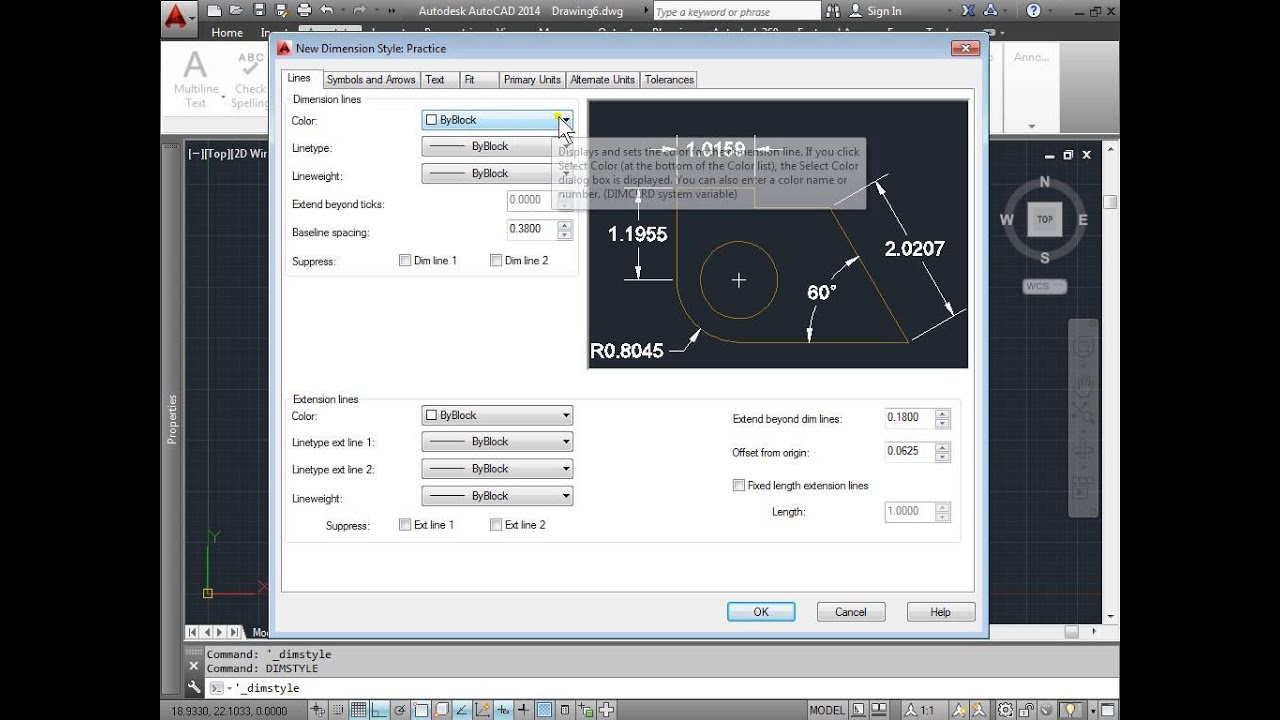This screenshot has width=1280, height=720.
Task: Enable Suppress Dim line 1 checkbox
Action: pos(405,260)
